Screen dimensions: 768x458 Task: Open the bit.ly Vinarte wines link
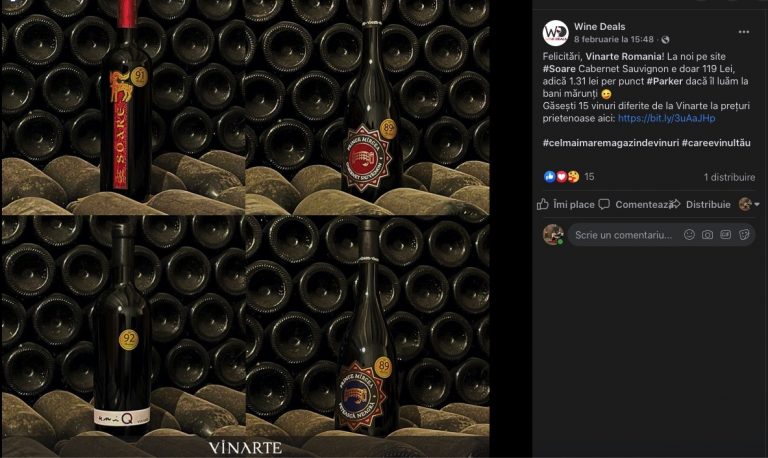[666, 118]
